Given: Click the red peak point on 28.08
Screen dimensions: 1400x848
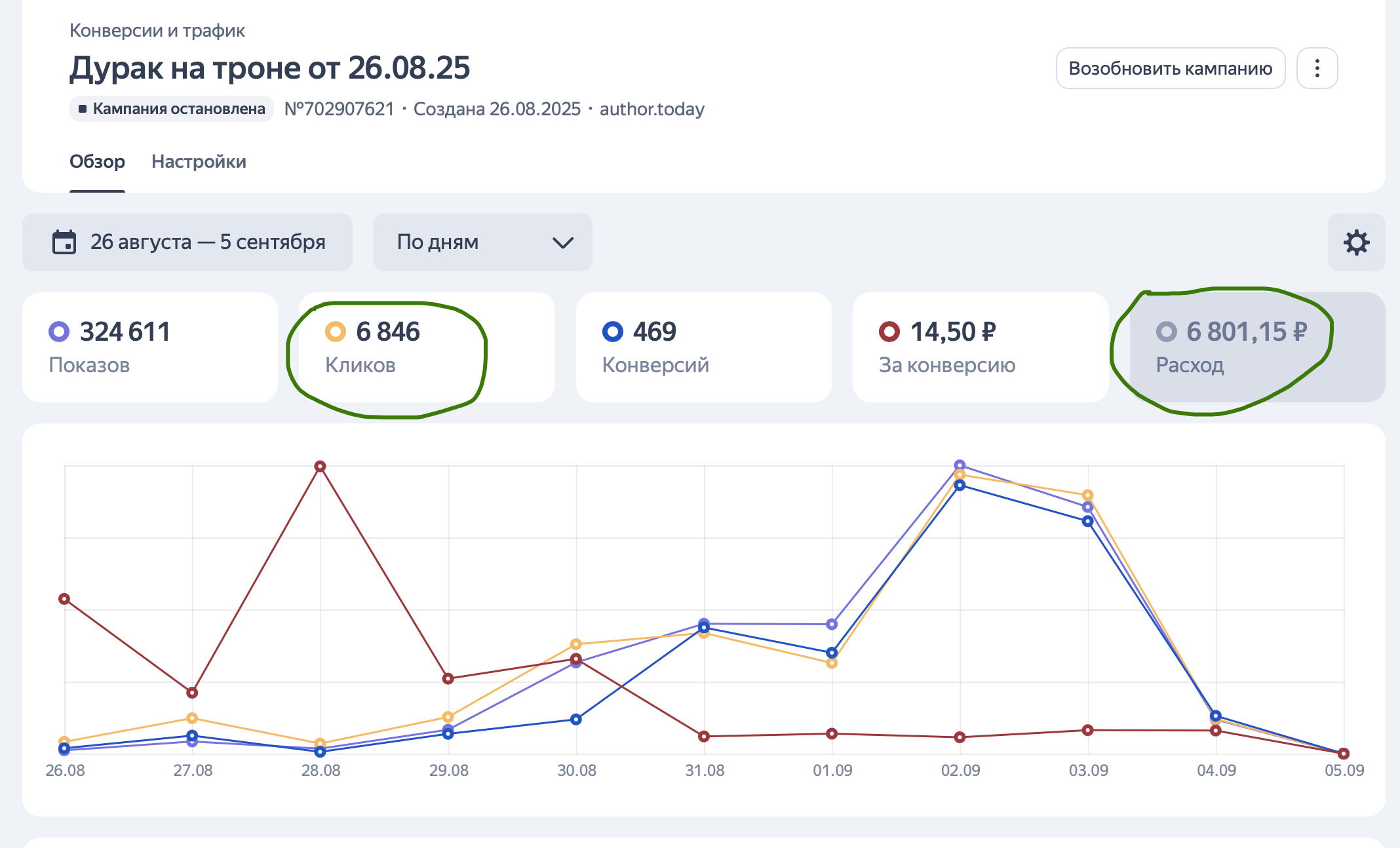Looking at the screenshot, I should tap(320, 467).
